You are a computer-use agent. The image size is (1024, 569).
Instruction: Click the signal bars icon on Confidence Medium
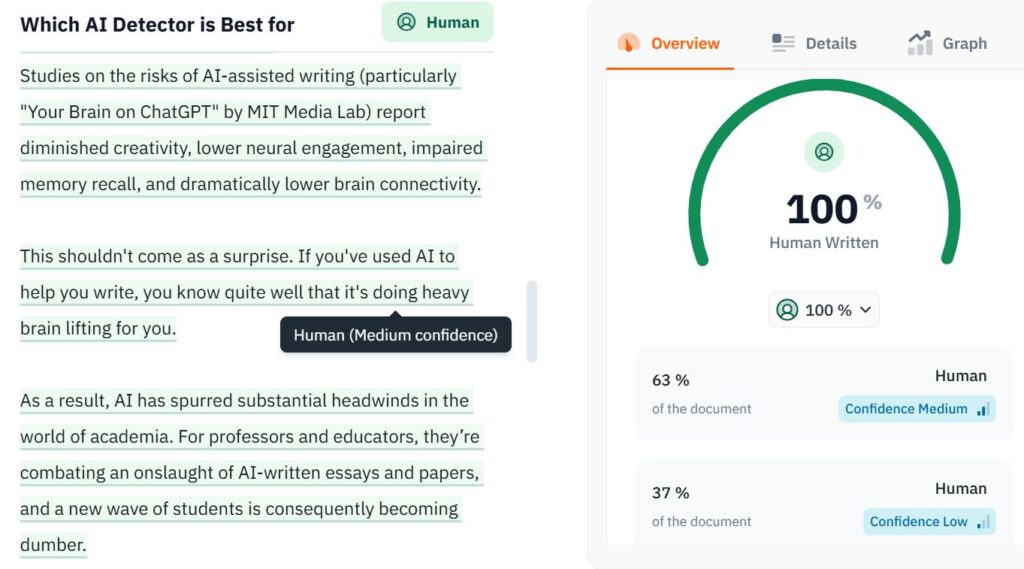(x=982, y=409)
